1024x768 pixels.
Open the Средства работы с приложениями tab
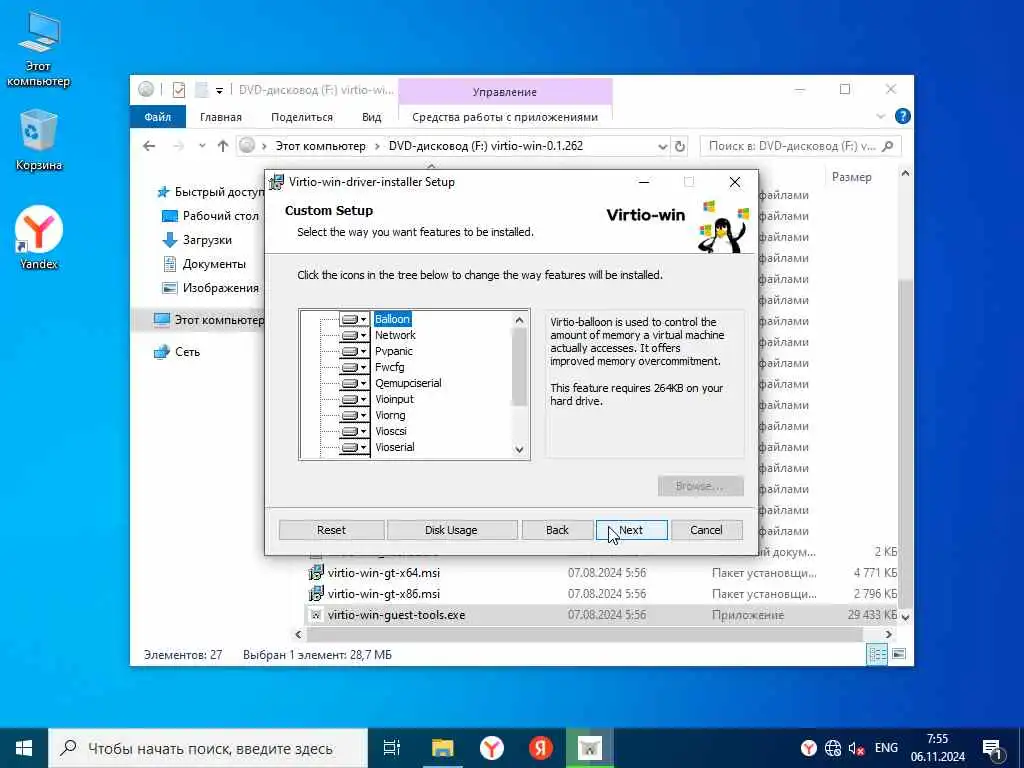[505, 117]
